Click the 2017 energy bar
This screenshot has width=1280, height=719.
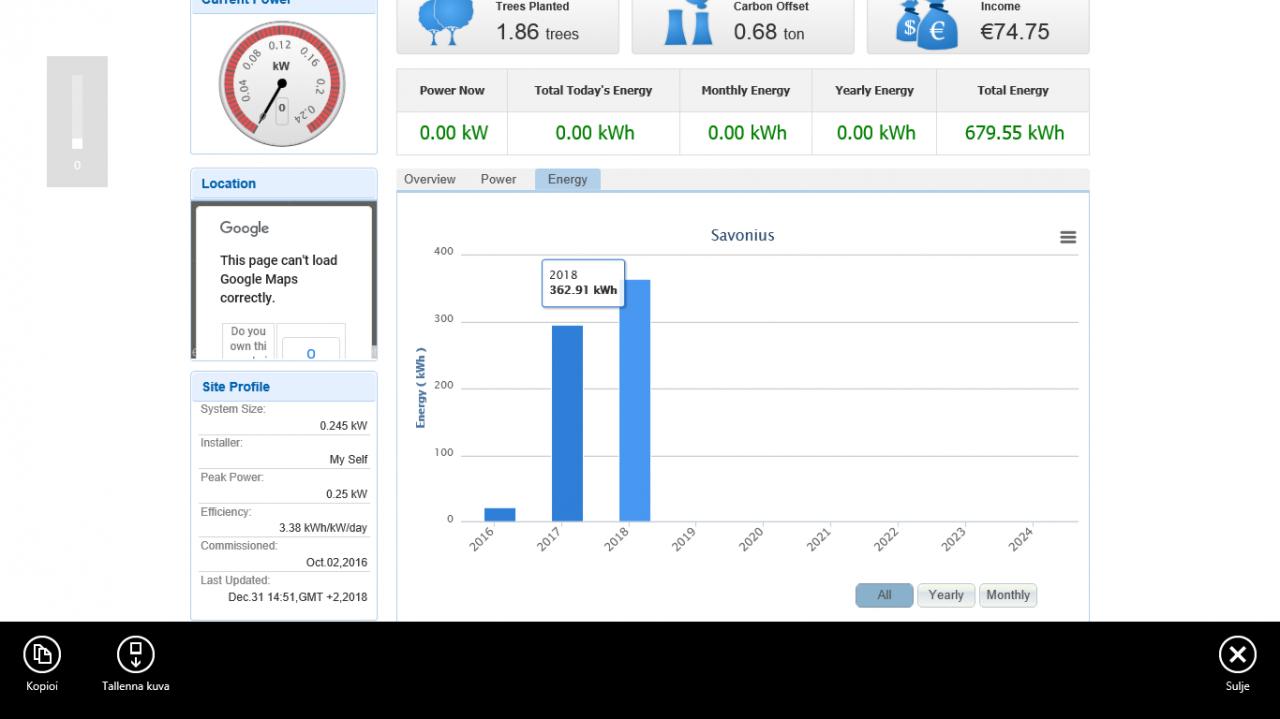click(567, 423)
